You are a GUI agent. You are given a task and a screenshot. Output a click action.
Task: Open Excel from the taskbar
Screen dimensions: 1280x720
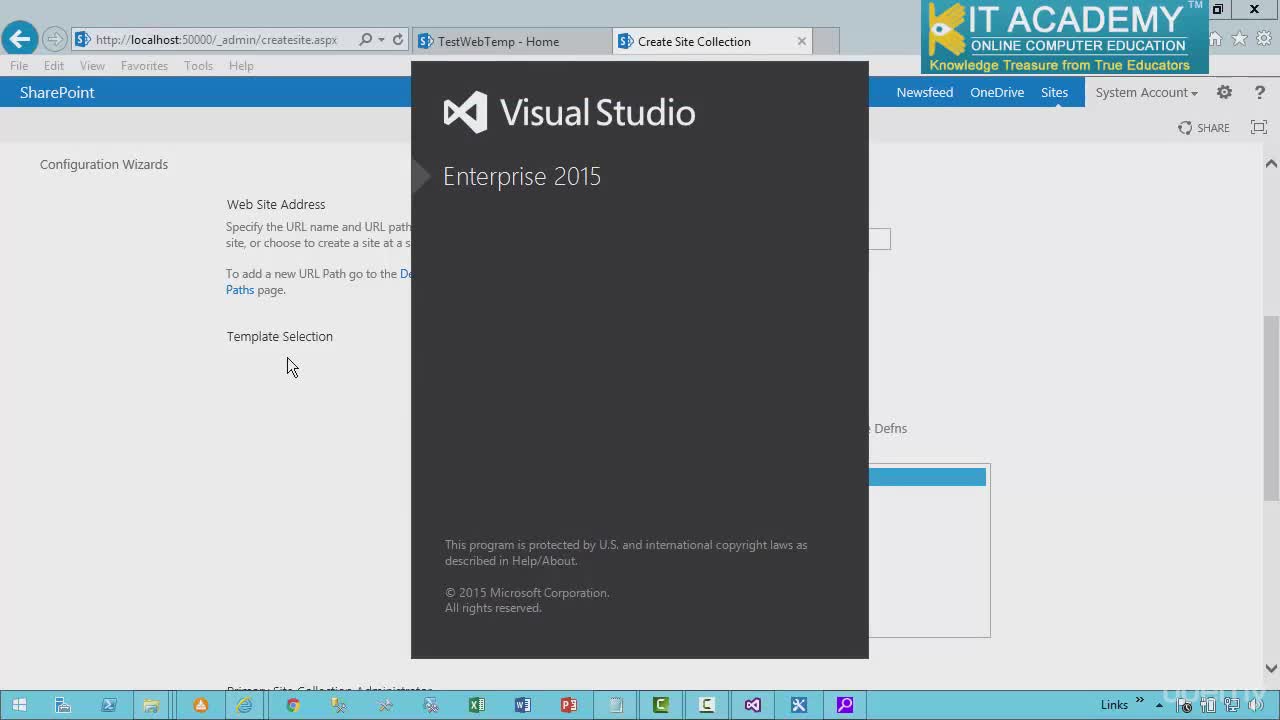point(477,705)
